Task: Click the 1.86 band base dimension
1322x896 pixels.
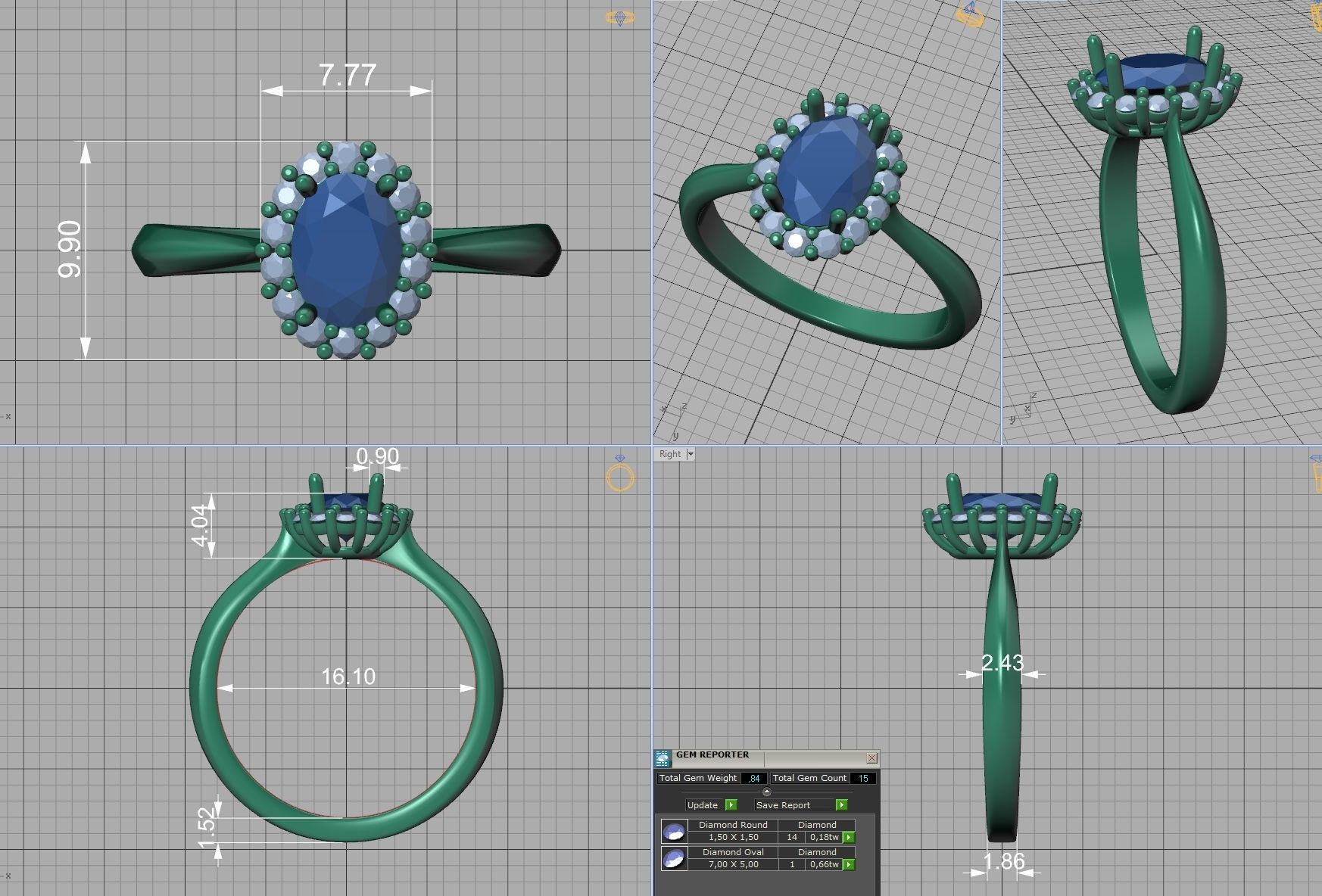Action: pos(1004,861)
